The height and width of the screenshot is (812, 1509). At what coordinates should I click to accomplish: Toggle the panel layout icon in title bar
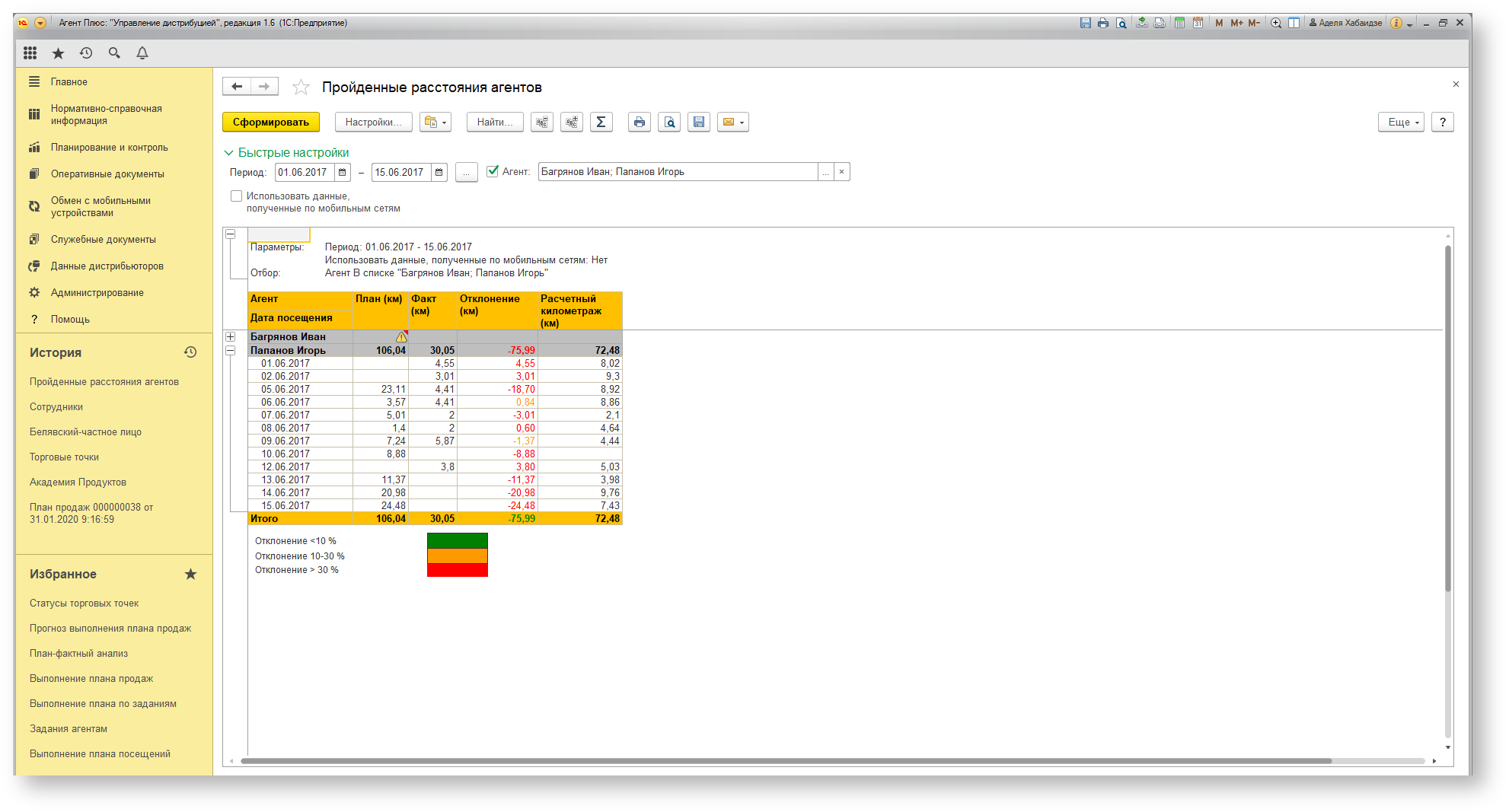pyautogui.click(x=1294, y=23)
